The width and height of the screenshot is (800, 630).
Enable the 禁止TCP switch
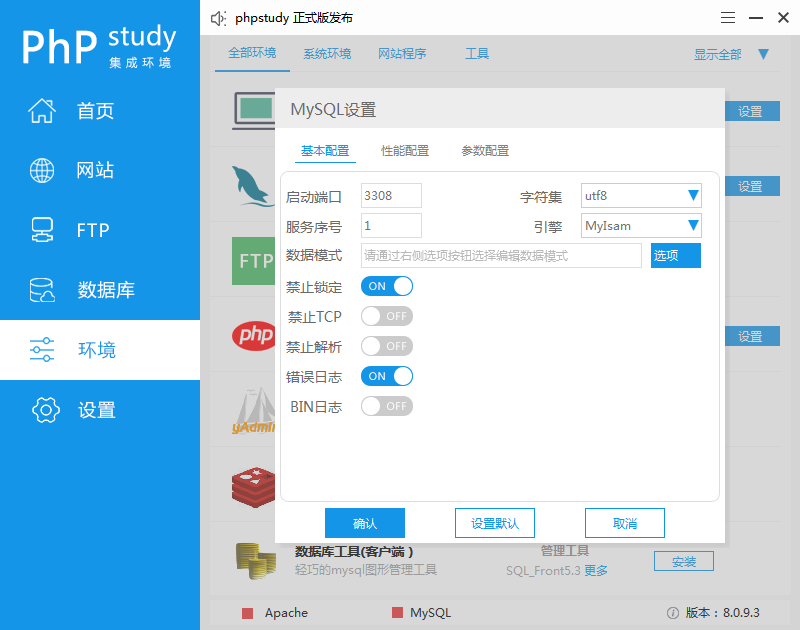click(x=387, y=316)
